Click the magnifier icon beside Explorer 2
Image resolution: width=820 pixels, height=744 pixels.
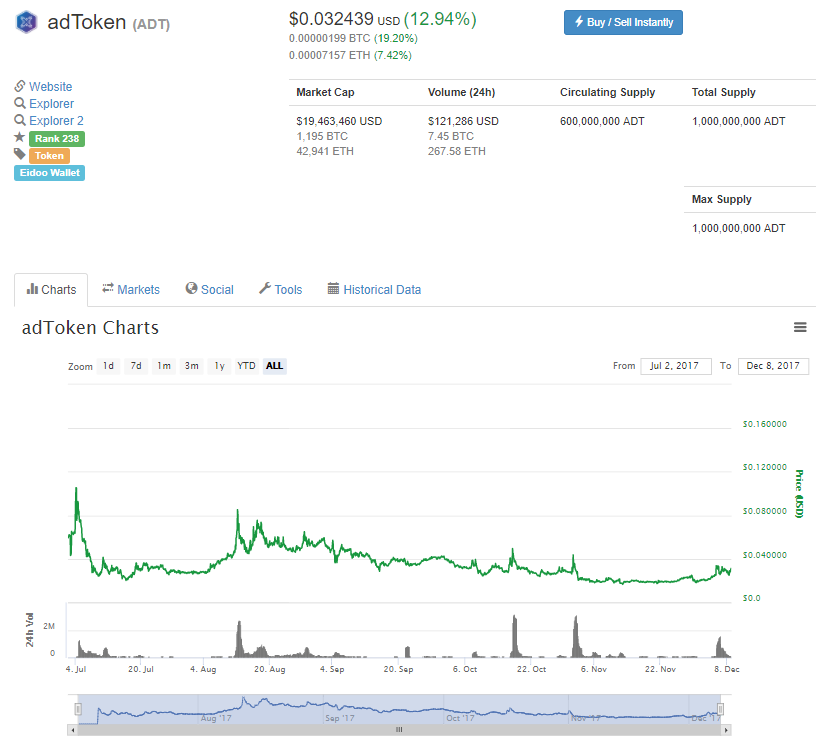(20, 120)
